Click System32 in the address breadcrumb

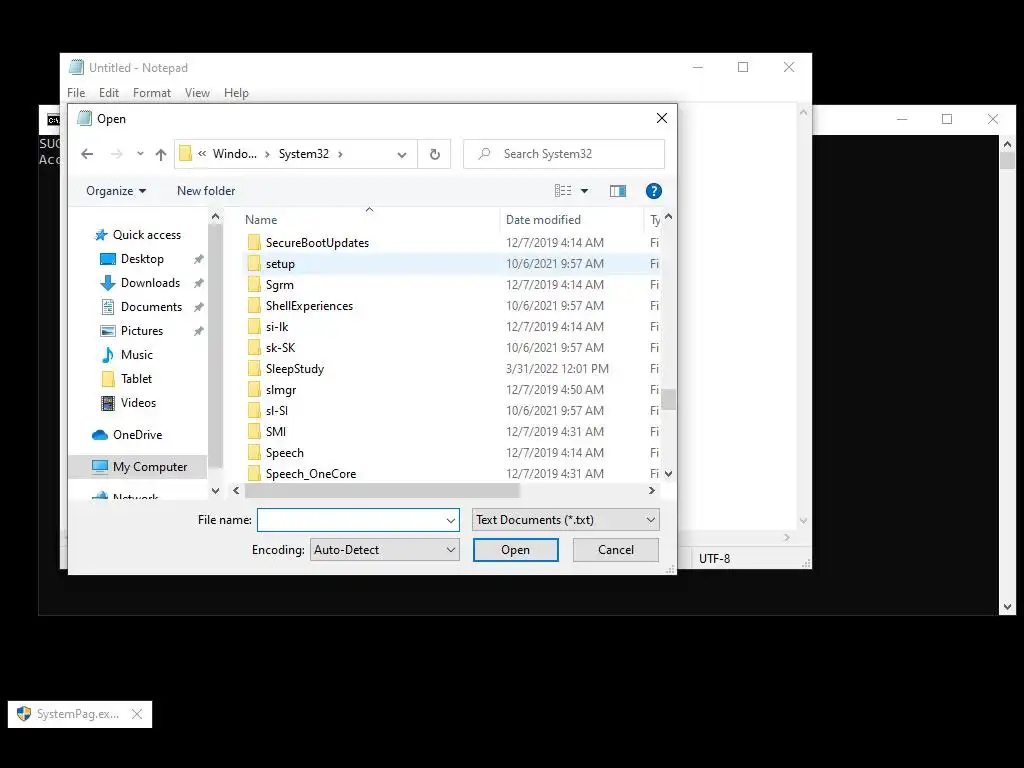click(304, 154)
